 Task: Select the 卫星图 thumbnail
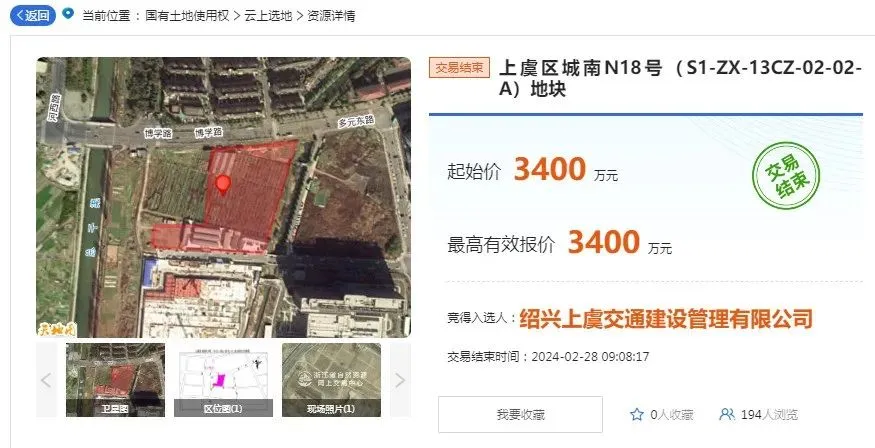[x=116, y=380]
